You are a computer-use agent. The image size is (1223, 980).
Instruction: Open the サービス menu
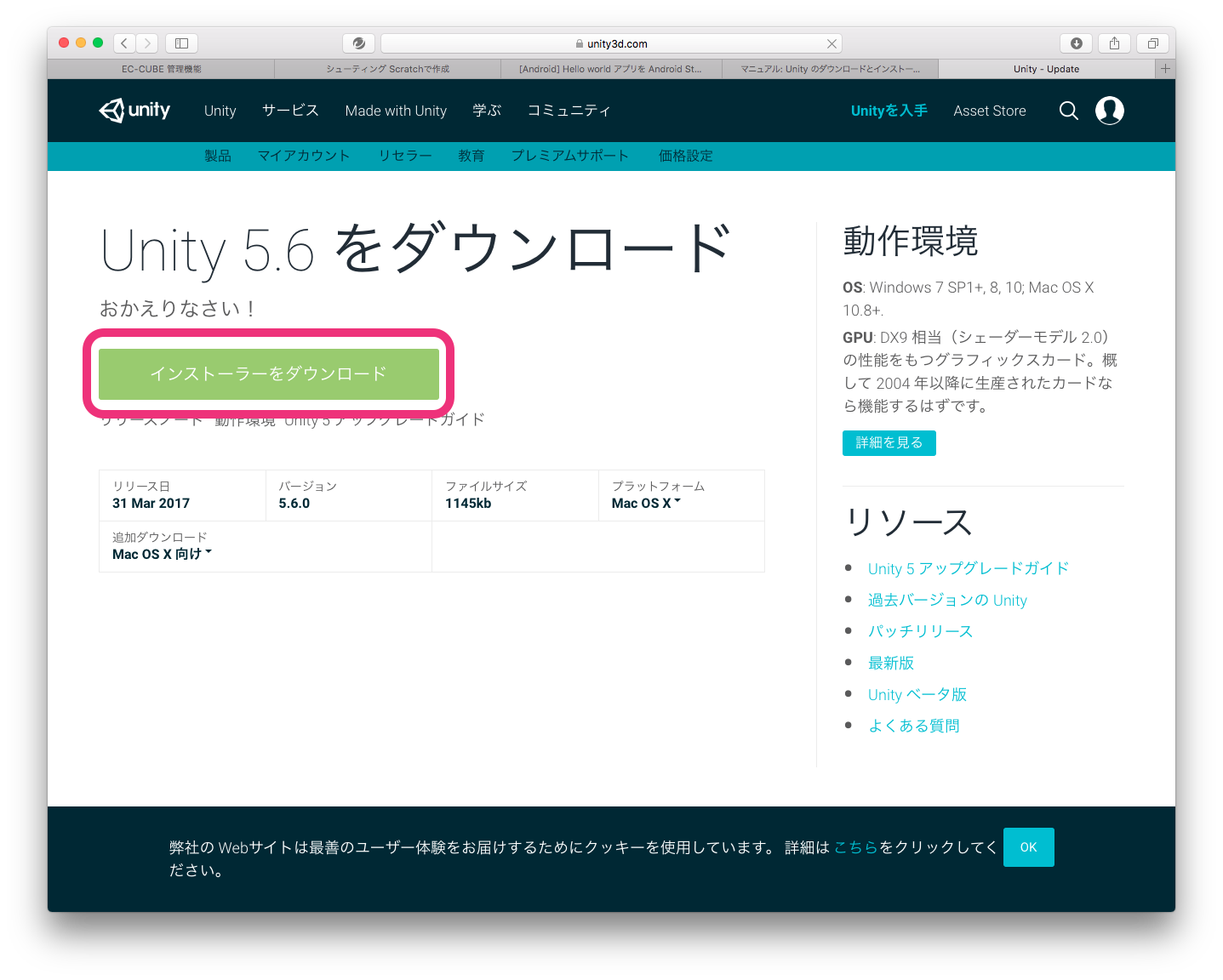[290, 111]
